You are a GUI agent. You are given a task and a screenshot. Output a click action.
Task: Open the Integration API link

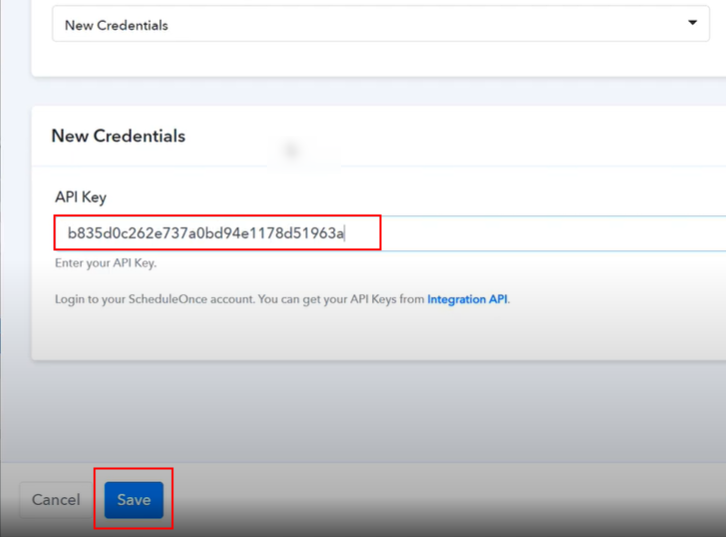coord(468,299)
